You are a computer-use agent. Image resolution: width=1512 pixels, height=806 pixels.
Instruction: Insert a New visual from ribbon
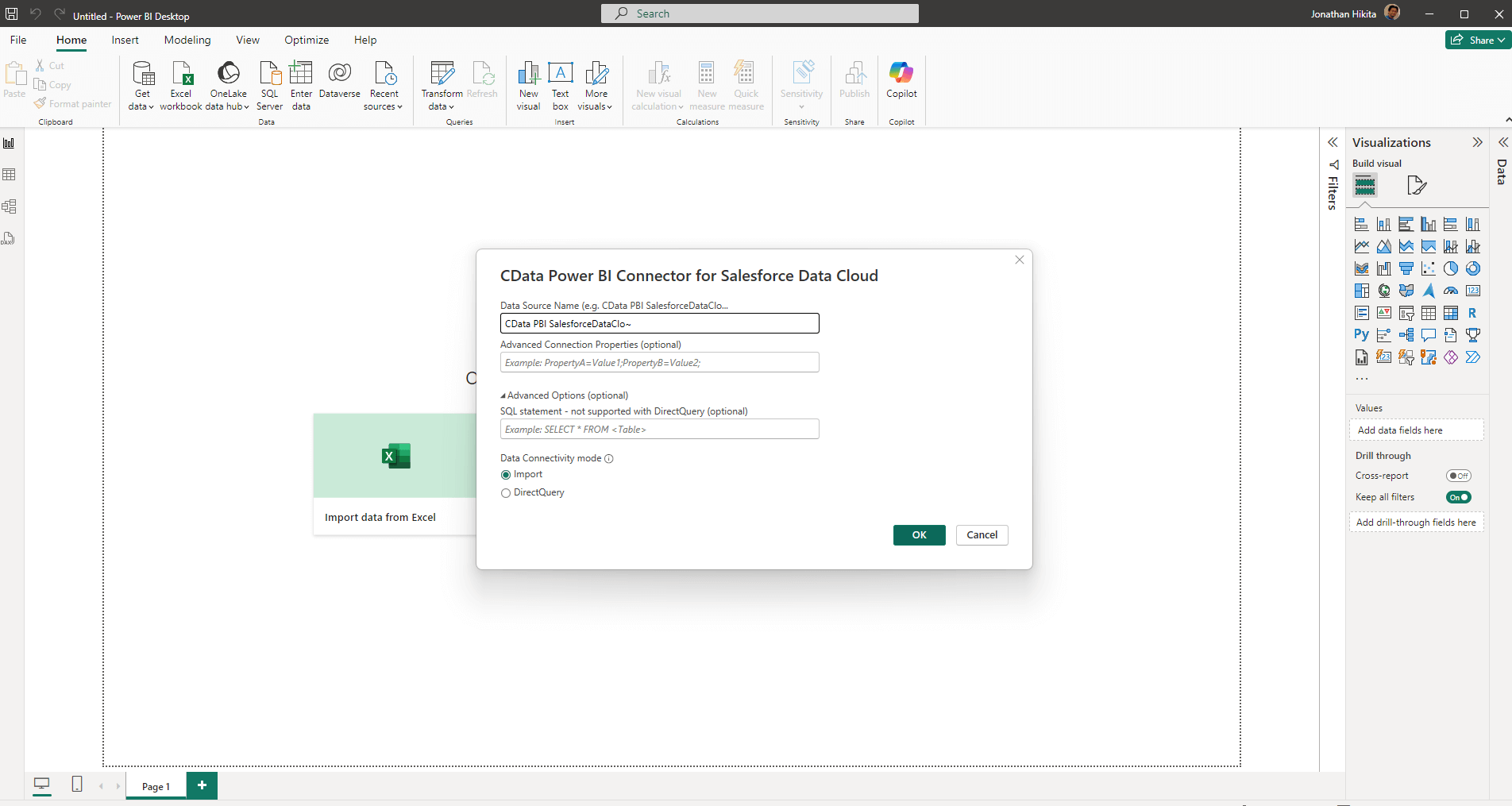click(x=528, y=86)
